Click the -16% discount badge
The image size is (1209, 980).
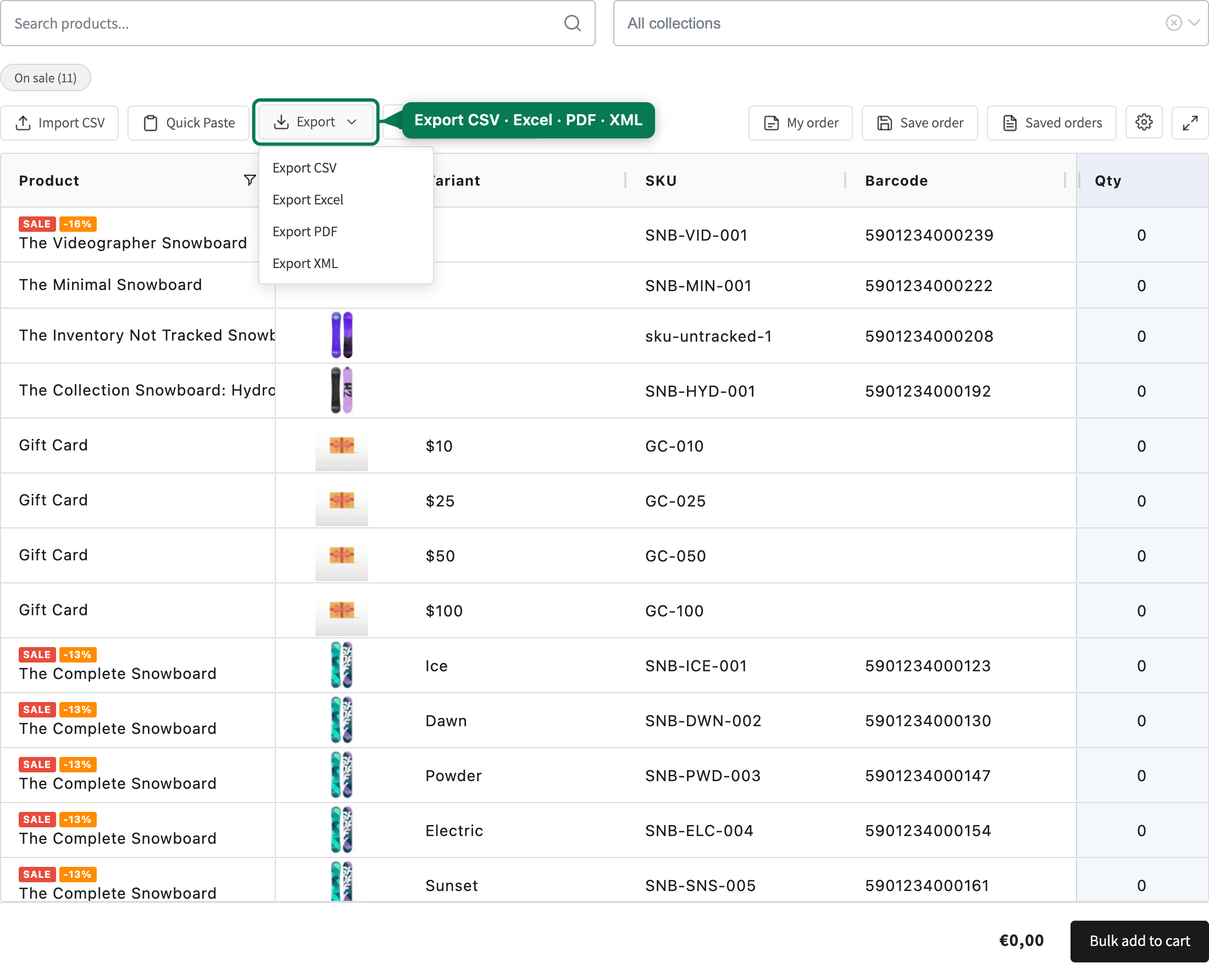click(x=77, y=224)
